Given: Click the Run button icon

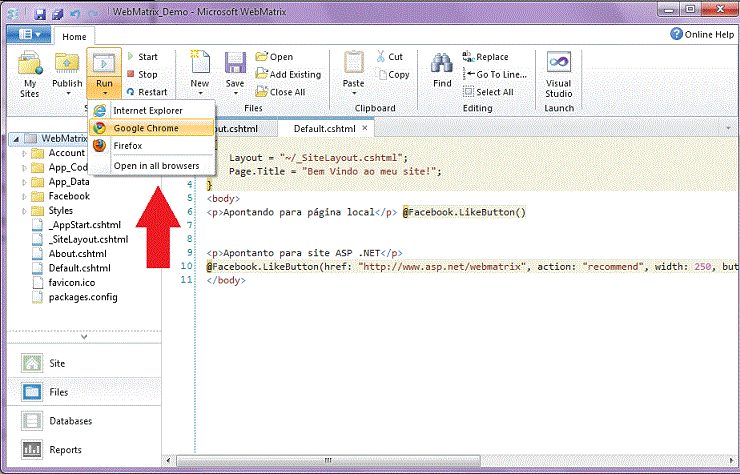Looking at the screenshot, I should [x=104, y=64].
